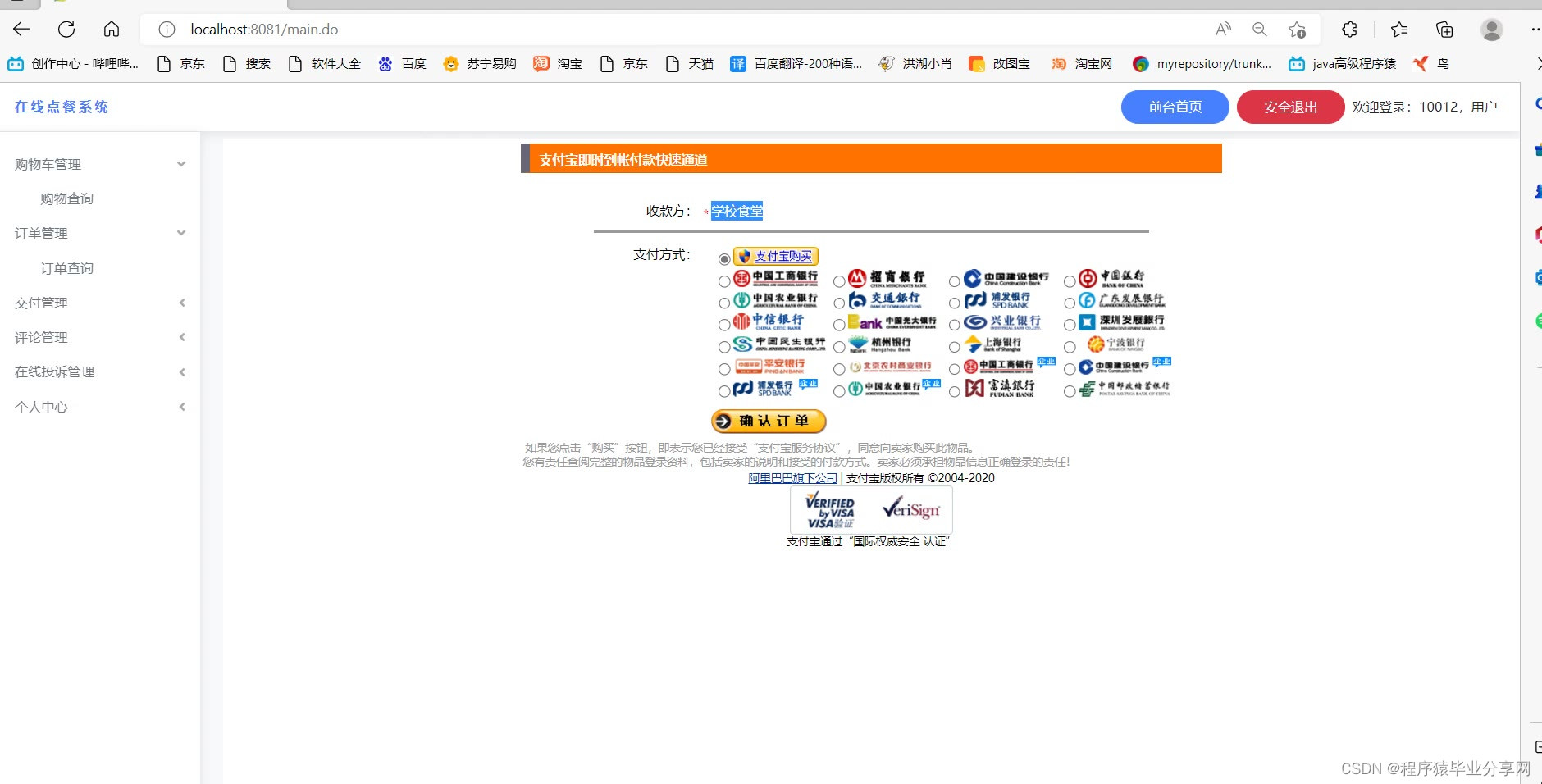This screenshot has width=1542, height=784.
Task: Collapse the 购物车管理 sidebar section chevron
Action: click(x=181, y=164)
